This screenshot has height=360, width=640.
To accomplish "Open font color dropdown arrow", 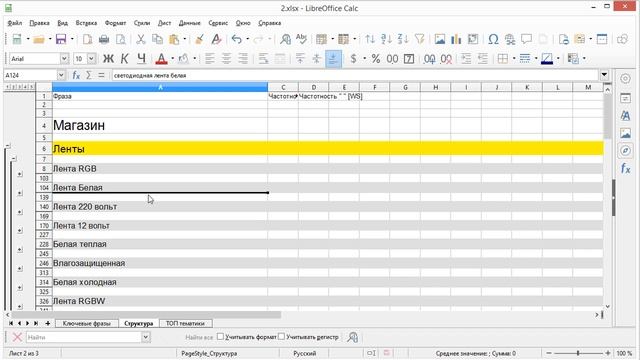I will [172, 59].
